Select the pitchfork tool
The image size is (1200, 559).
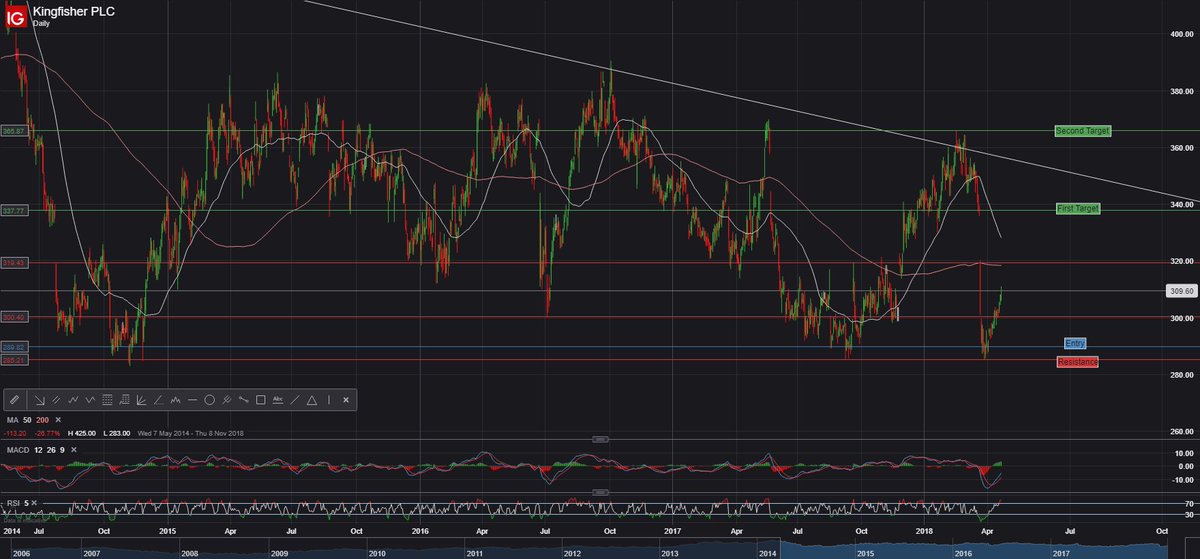click(227, 400)
